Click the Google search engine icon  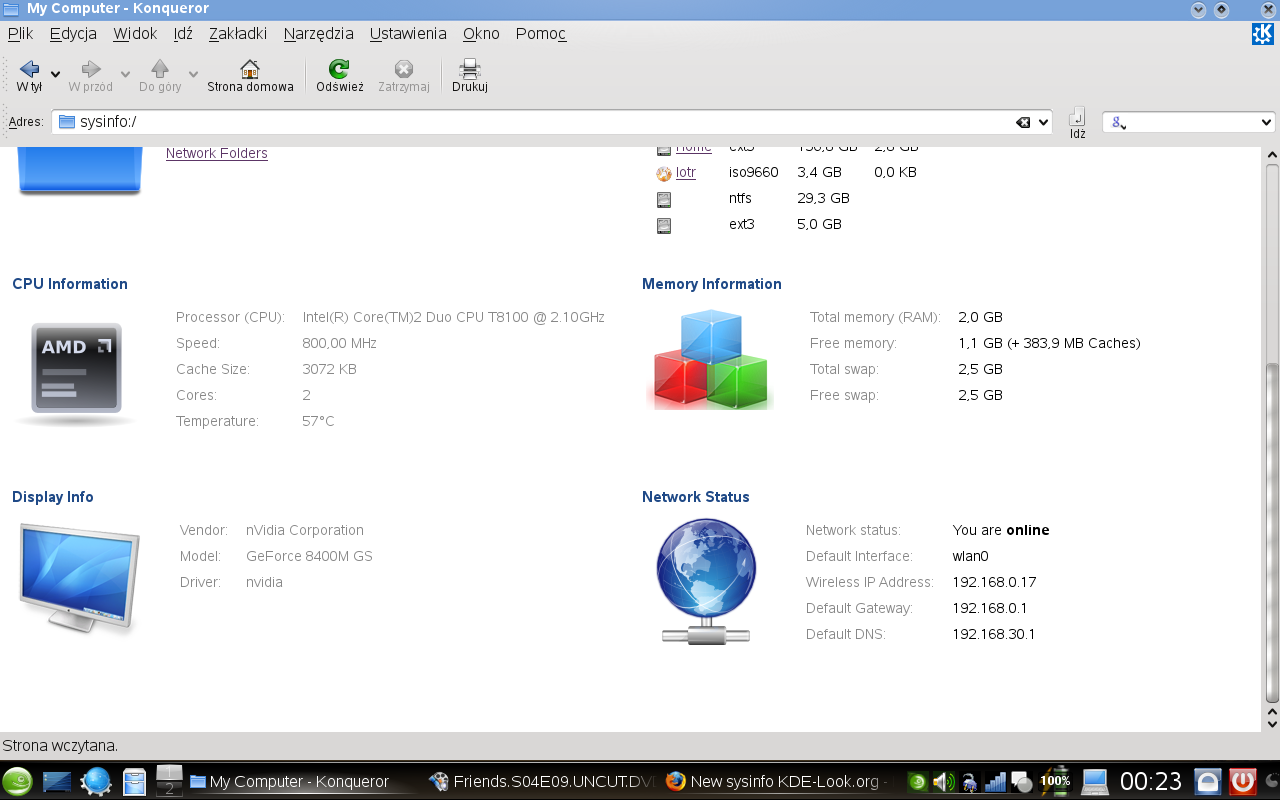pyautogui.click(x=1119, y=122)
